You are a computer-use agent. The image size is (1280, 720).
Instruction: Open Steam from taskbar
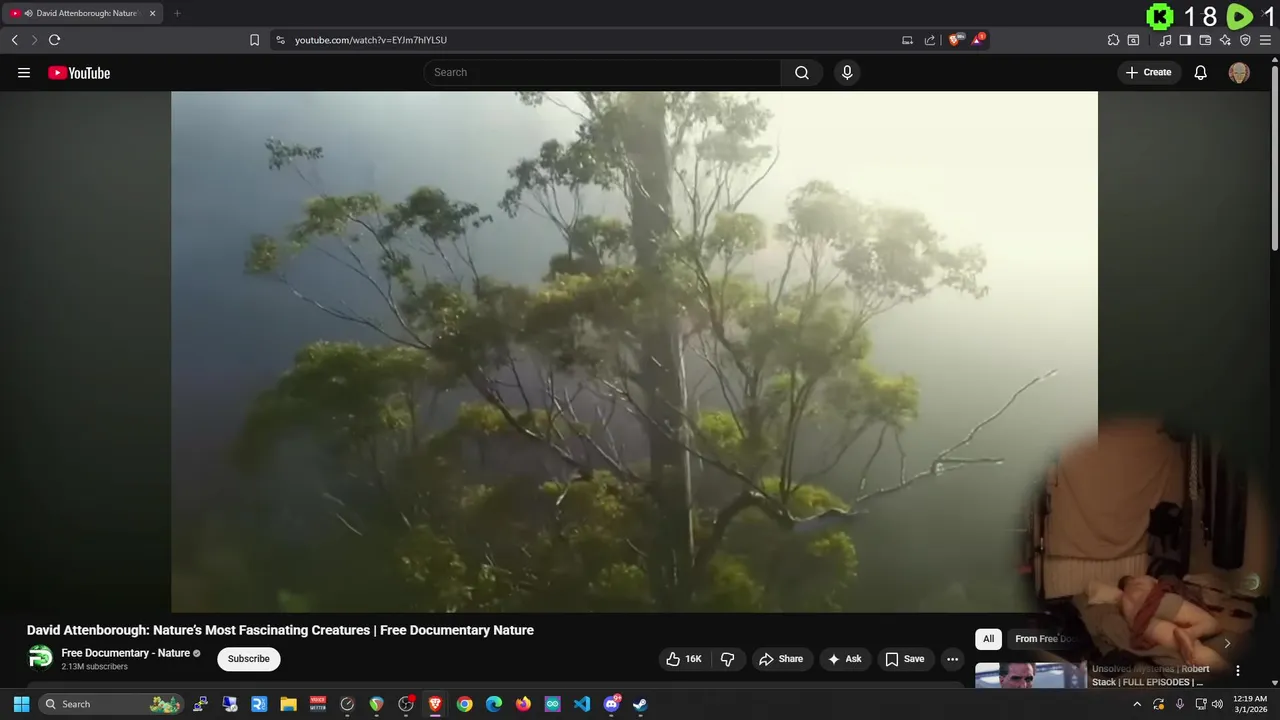click(x=641, y=704)
